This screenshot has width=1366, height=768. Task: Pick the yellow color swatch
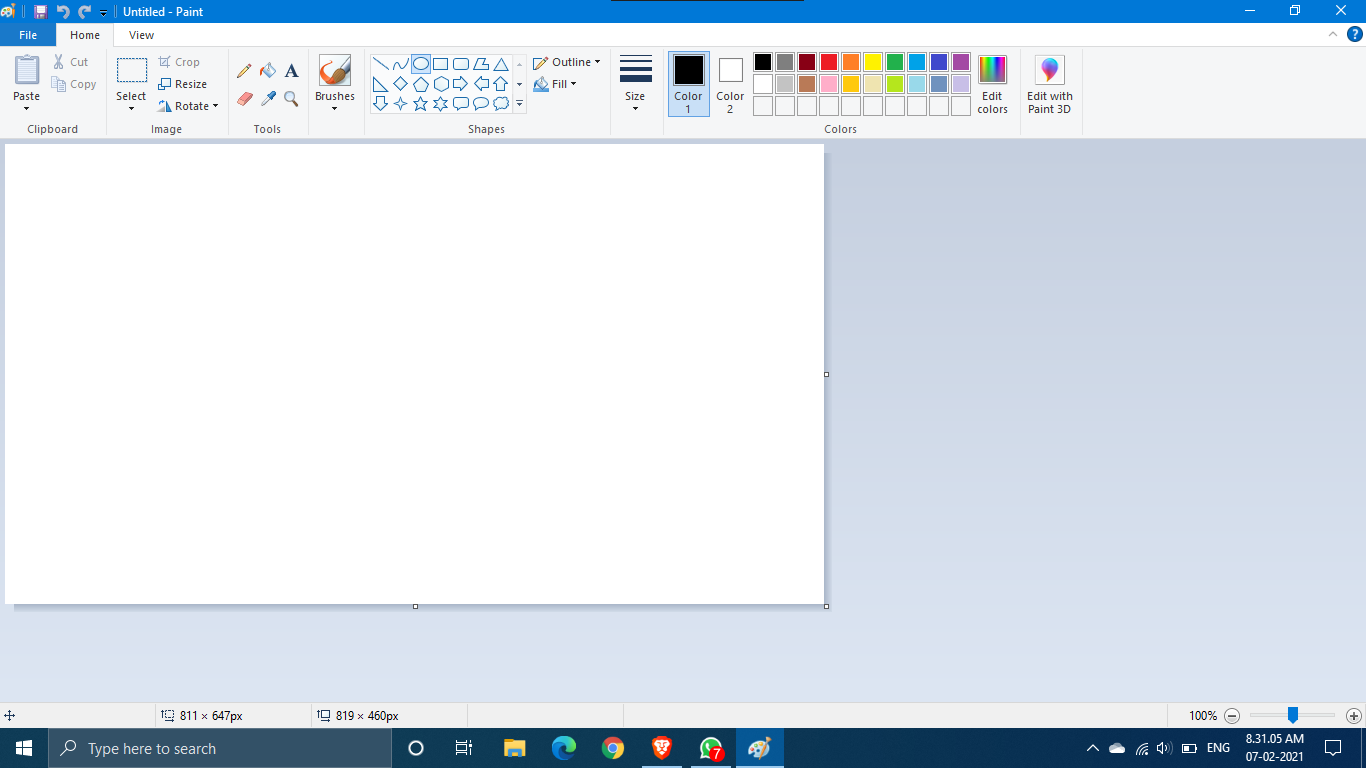tap(873, 62)
